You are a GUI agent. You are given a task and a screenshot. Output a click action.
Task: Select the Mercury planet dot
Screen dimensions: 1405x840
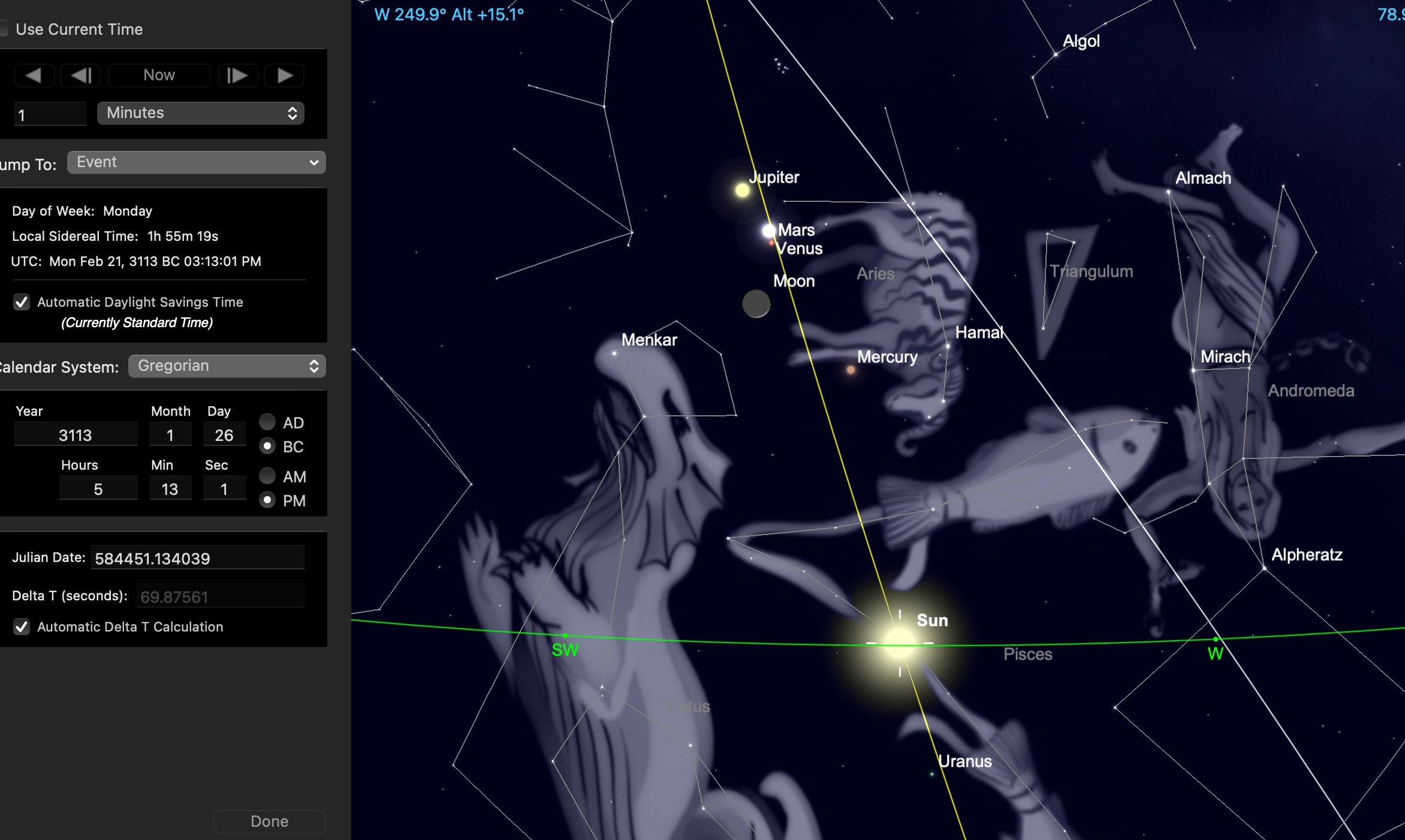point(850,370)
